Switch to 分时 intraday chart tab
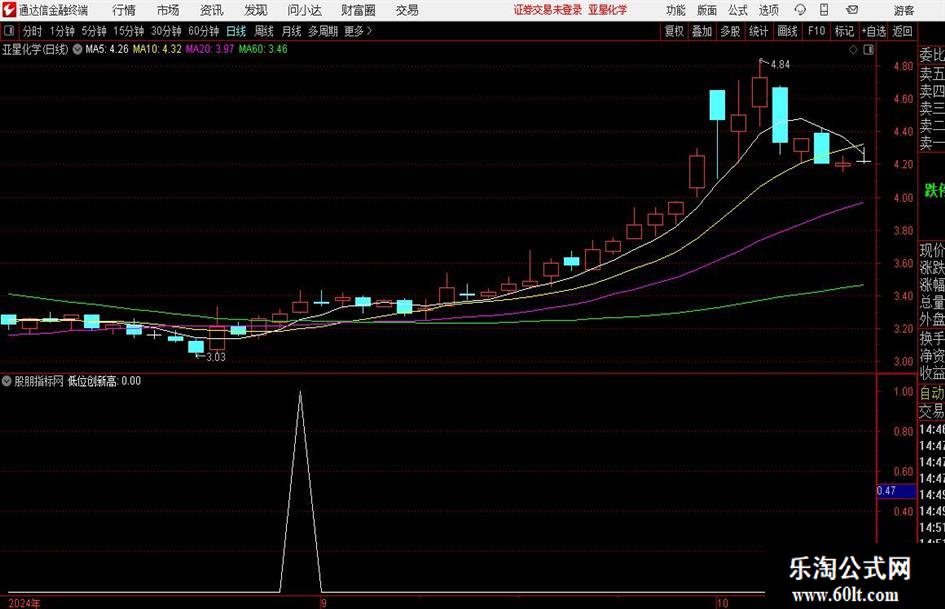Viewport: 945px width, 609px height. 32,31
